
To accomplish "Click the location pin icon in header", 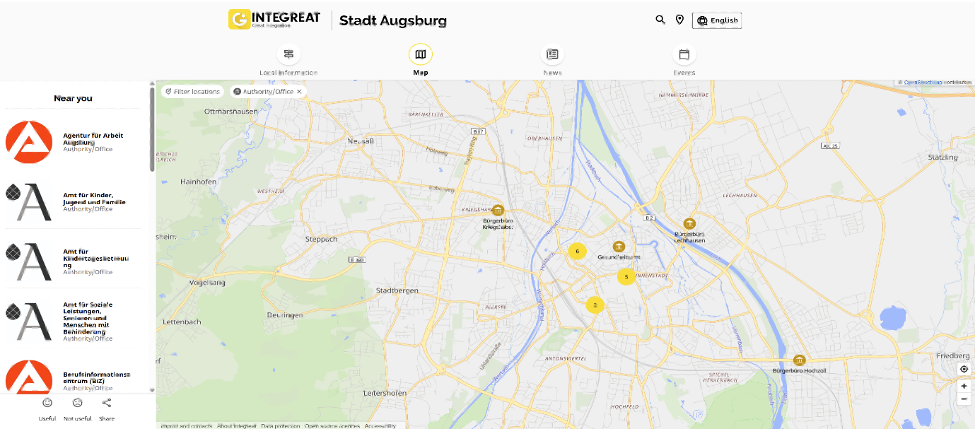I will [x=679, y=20].
